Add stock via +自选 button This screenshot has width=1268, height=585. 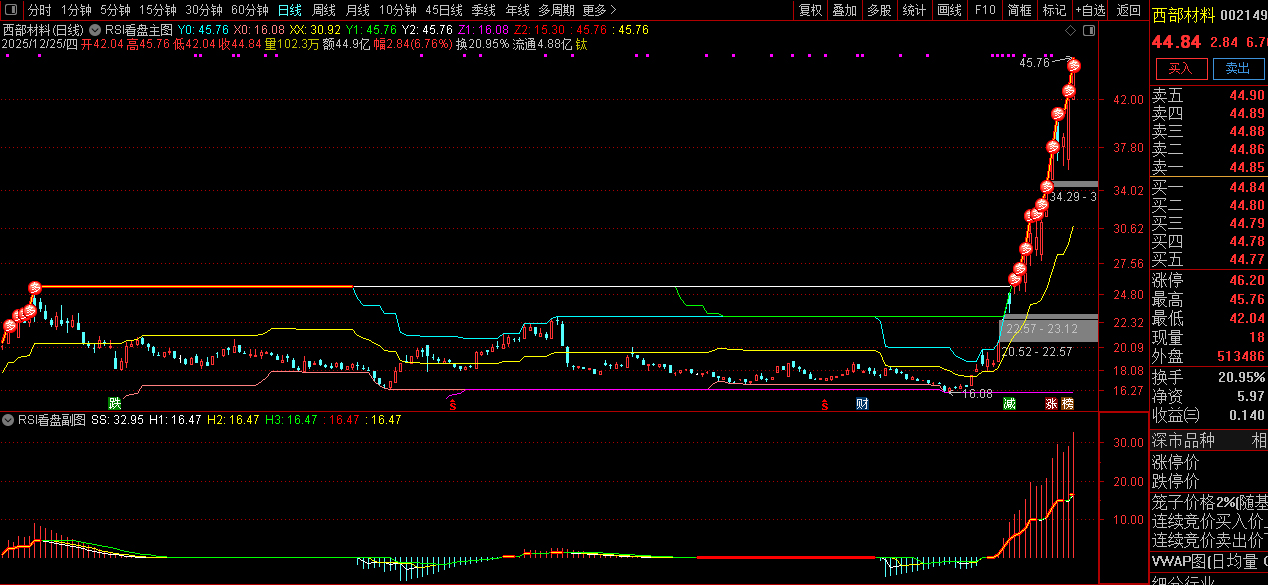tap(1090, 10)
